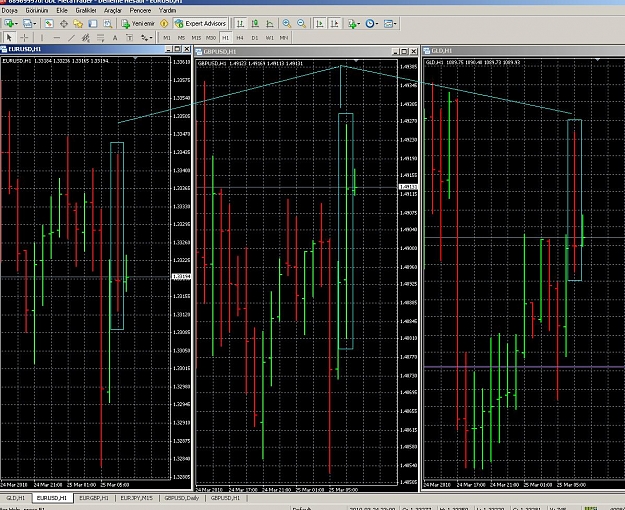Open the Pencere menu

[x=140, y=11]
